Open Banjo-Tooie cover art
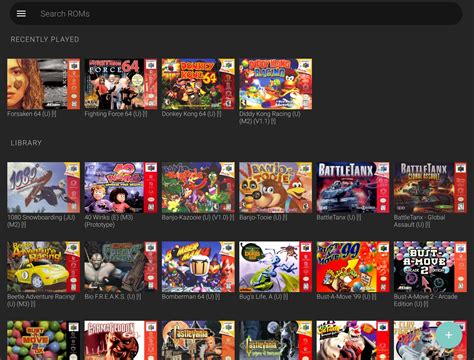 coord(275,188)
